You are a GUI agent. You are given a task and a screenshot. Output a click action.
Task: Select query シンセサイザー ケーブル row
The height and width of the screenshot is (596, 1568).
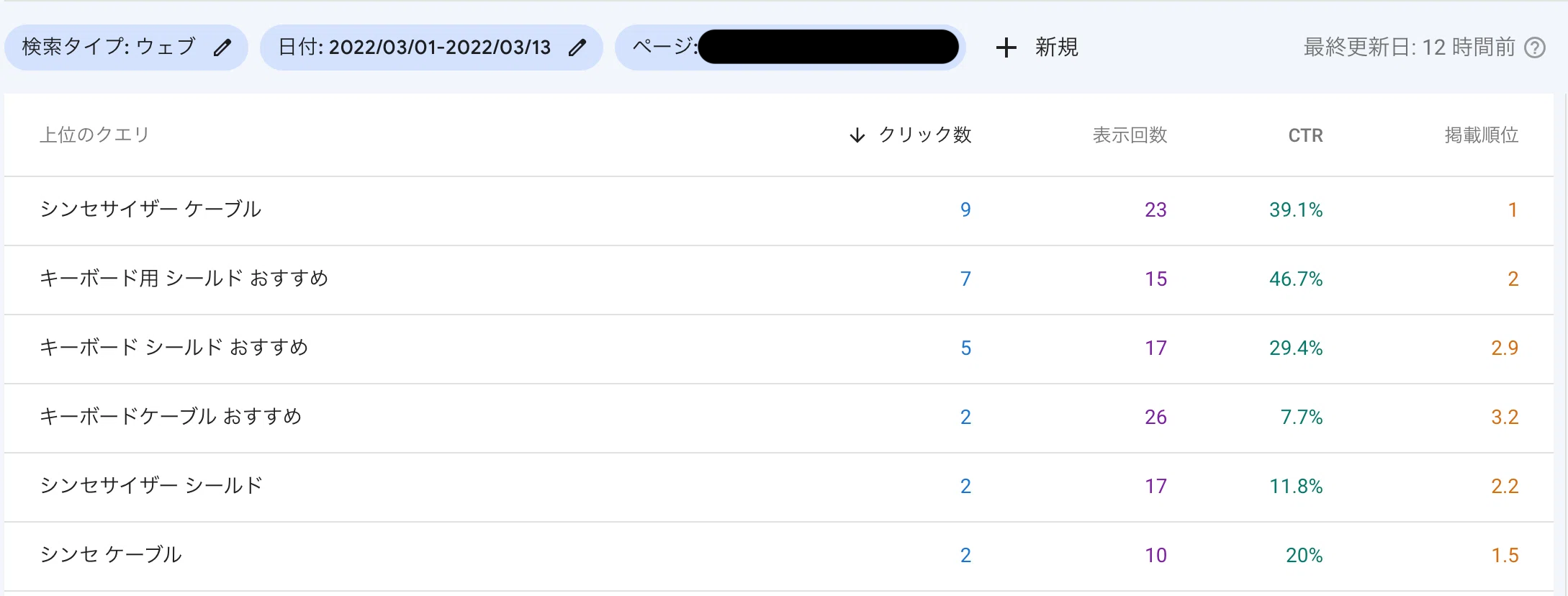[779, 210]
